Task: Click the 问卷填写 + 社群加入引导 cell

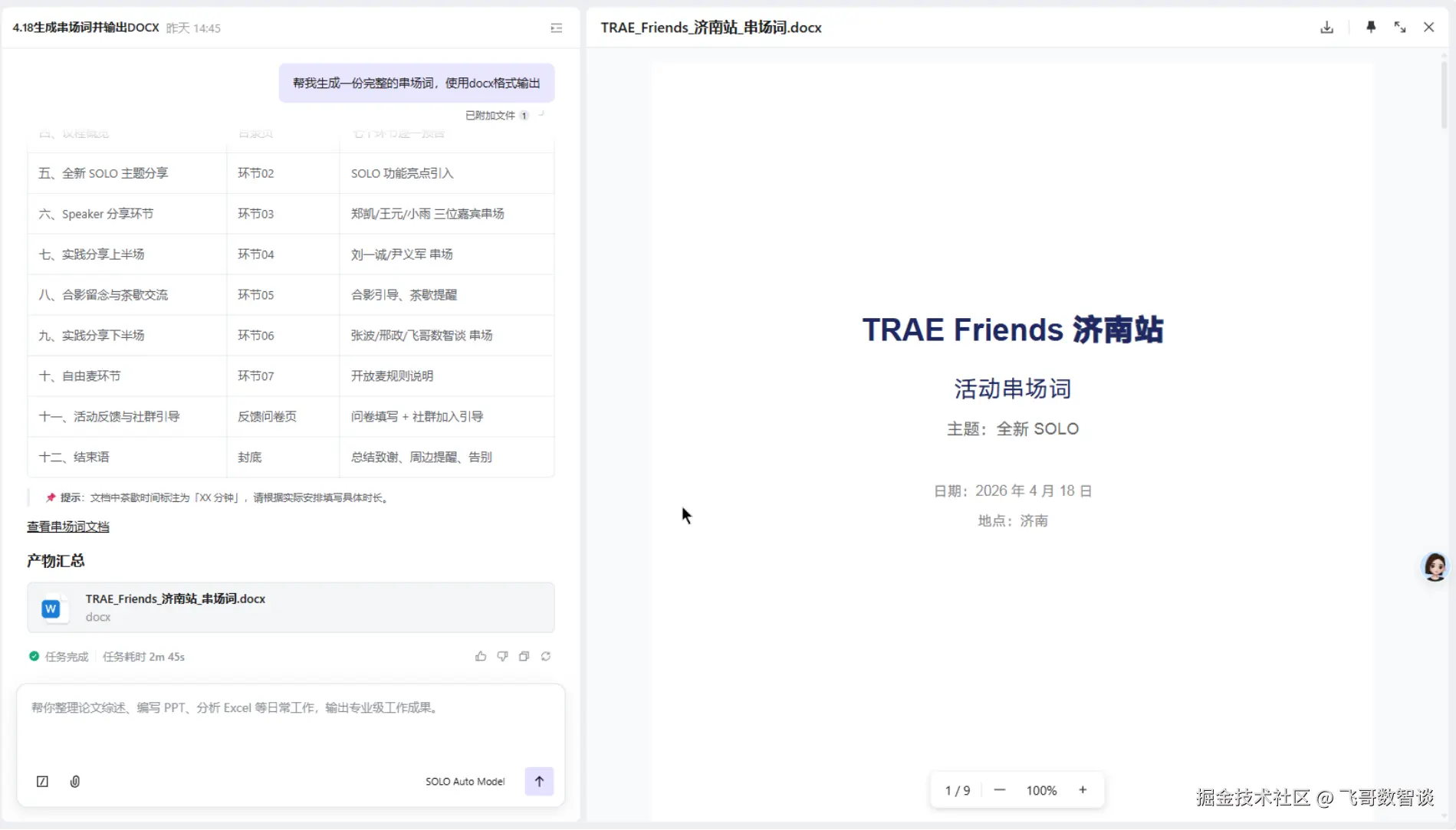Action: (x=447, y=417)
